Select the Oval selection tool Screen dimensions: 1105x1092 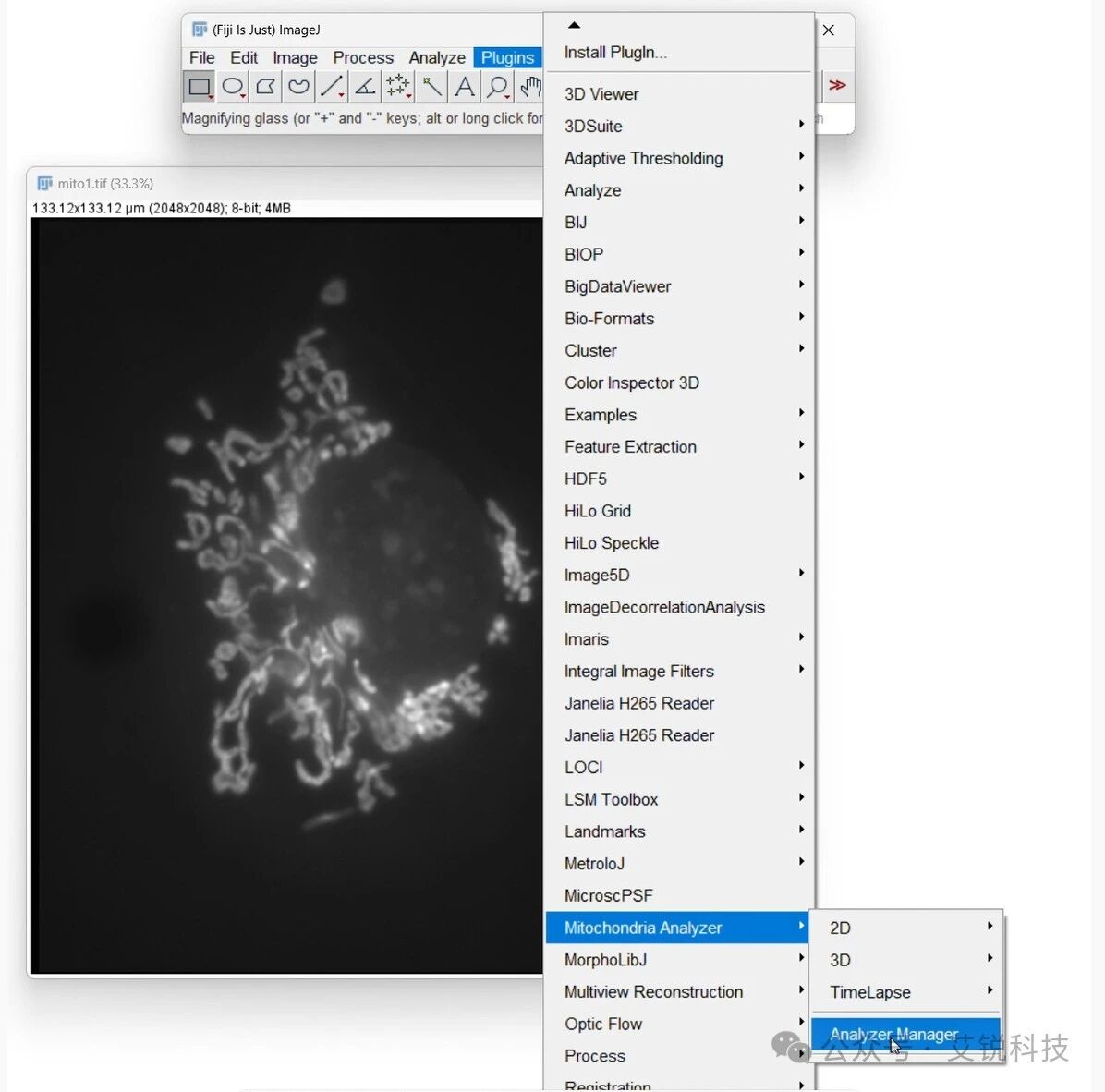(x=233, y=87)
